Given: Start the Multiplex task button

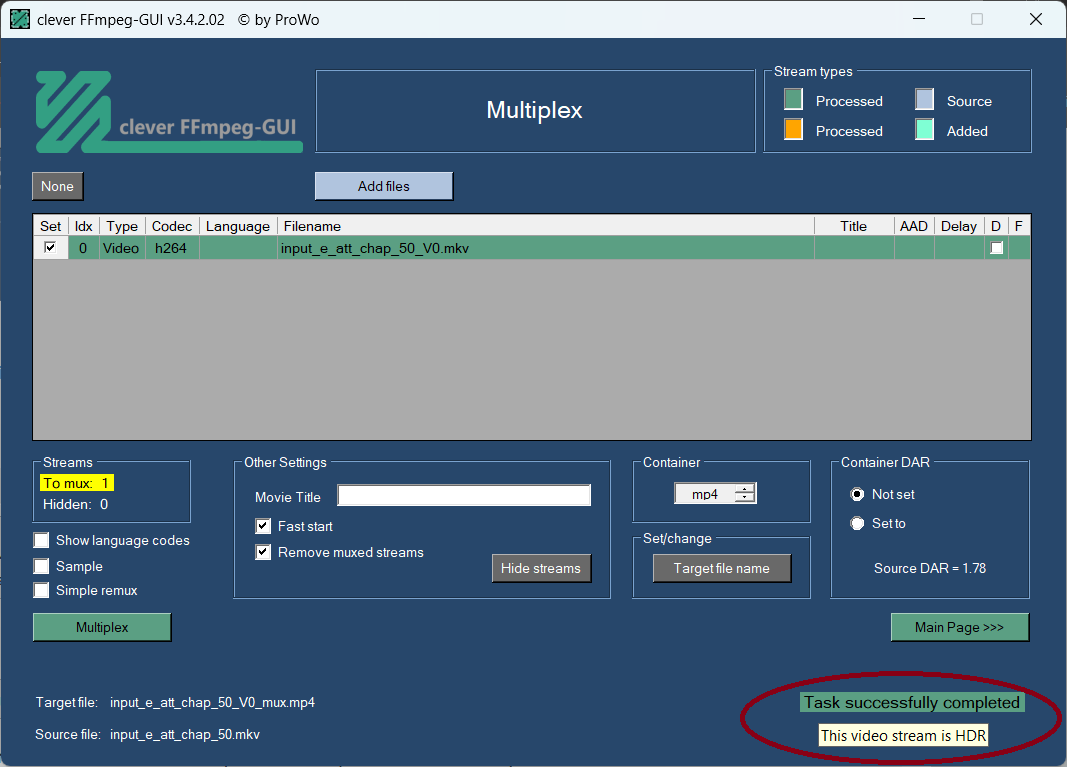Looking at the screenshot, I should (x=102, y=627).
